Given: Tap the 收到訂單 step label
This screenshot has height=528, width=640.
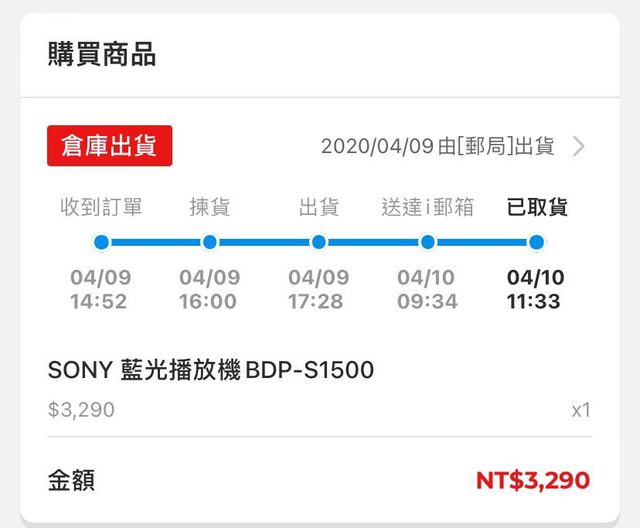Looking at the screenshot, I should (101, 208).
